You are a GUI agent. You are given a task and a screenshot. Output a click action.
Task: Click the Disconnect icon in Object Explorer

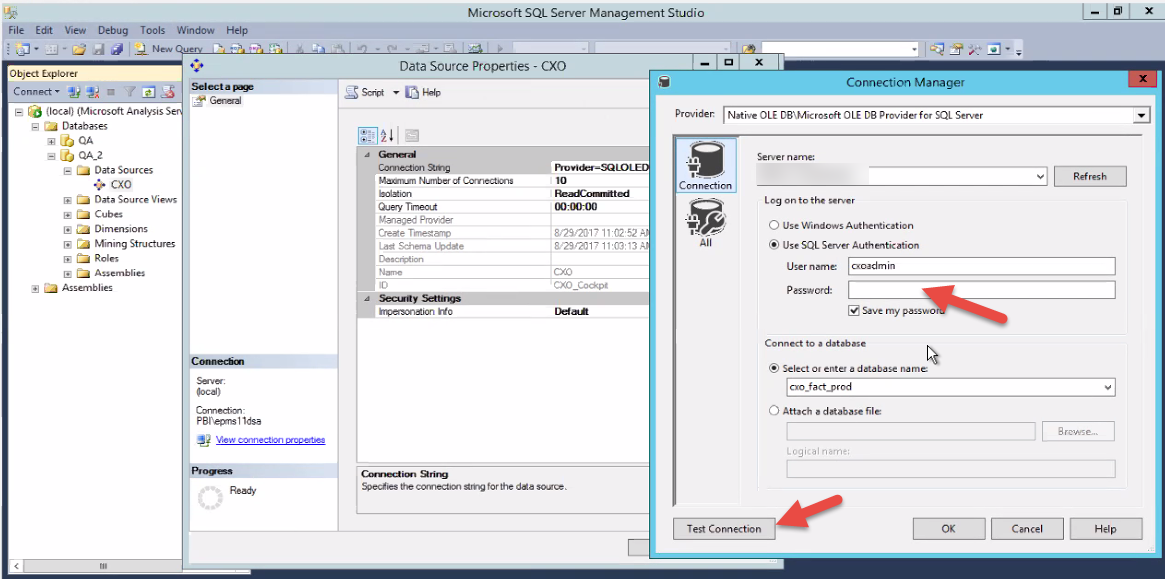[x=92, y=91]
